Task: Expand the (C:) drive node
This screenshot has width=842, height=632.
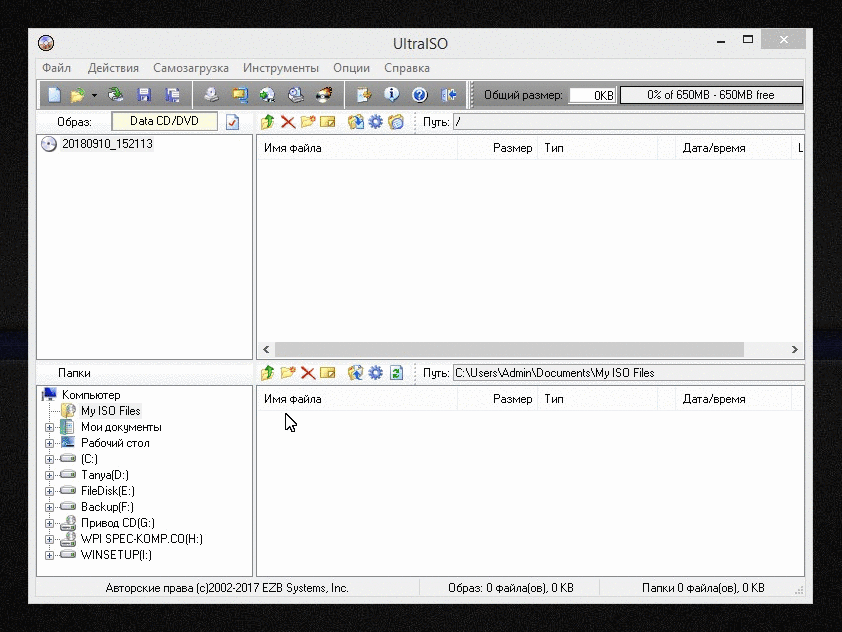Action: tap(49, 459)
